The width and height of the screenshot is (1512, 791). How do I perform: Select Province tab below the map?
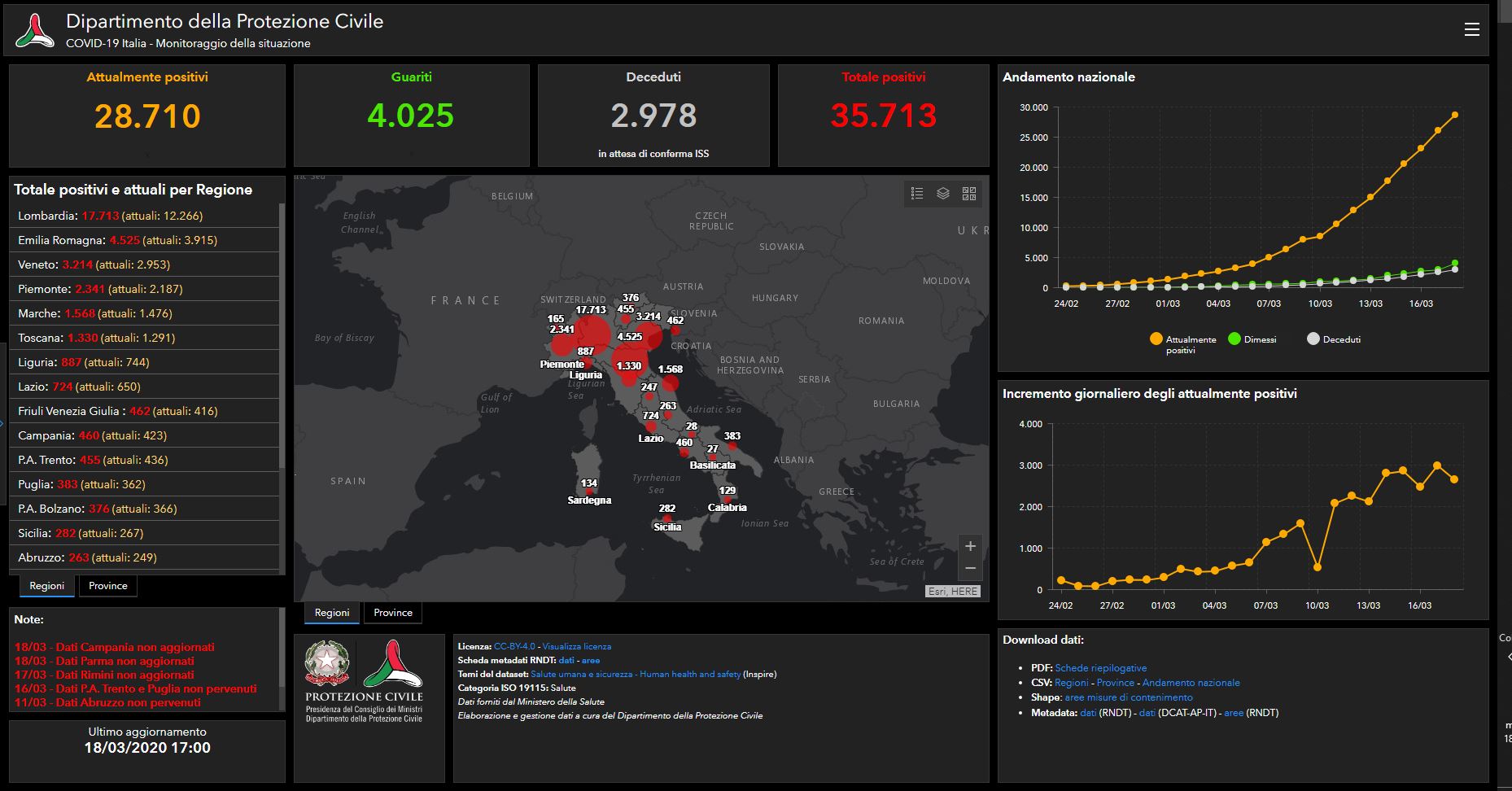tap(393, 613)
